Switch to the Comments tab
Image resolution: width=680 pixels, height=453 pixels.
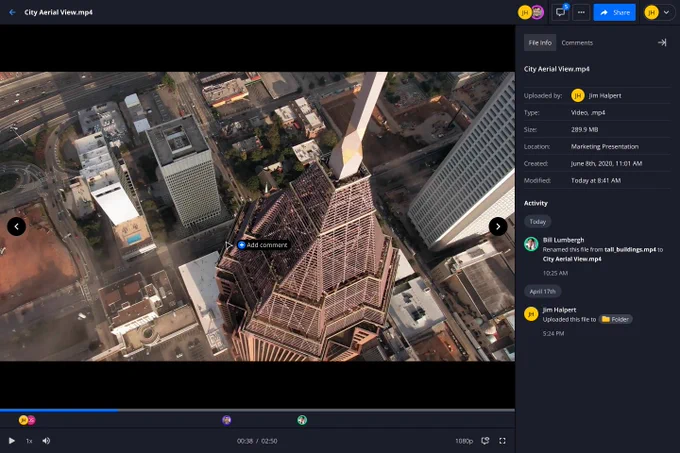pyautogui.click(x=577, y=42)
